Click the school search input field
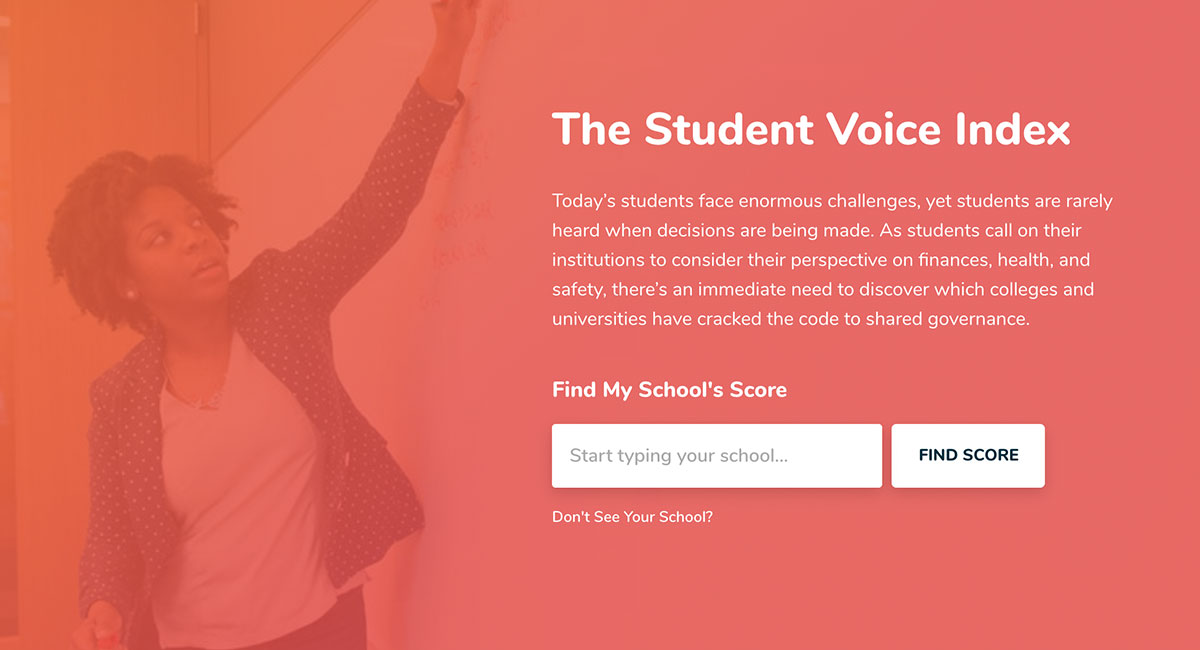 pyautogui.click(x=716, y=456)
